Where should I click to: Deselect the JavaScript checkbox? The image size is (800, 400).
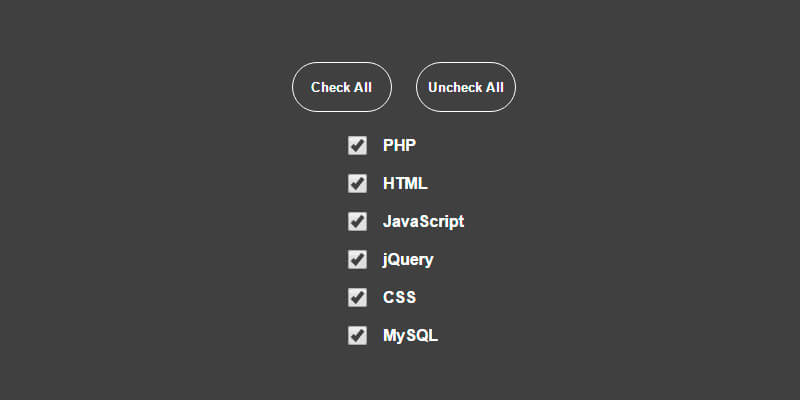pyautogui.click(x=357, y=222)
